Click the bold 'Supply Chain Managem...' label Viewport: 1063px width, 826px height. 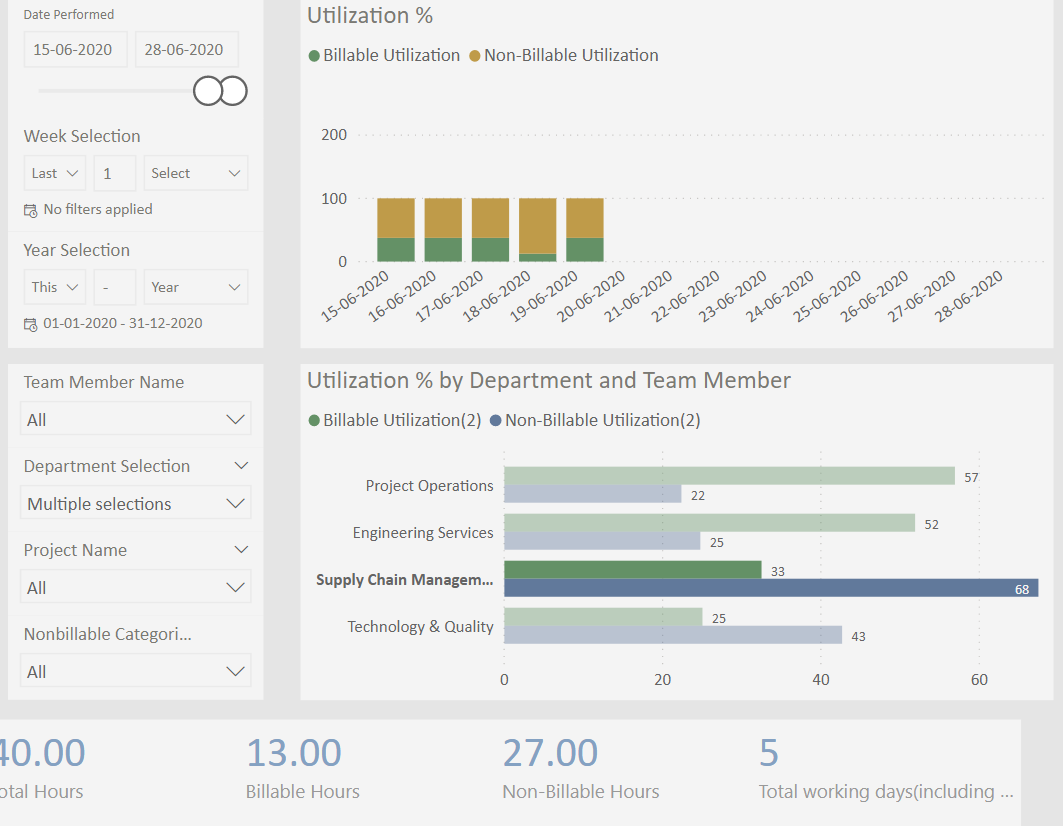point(405,580)
